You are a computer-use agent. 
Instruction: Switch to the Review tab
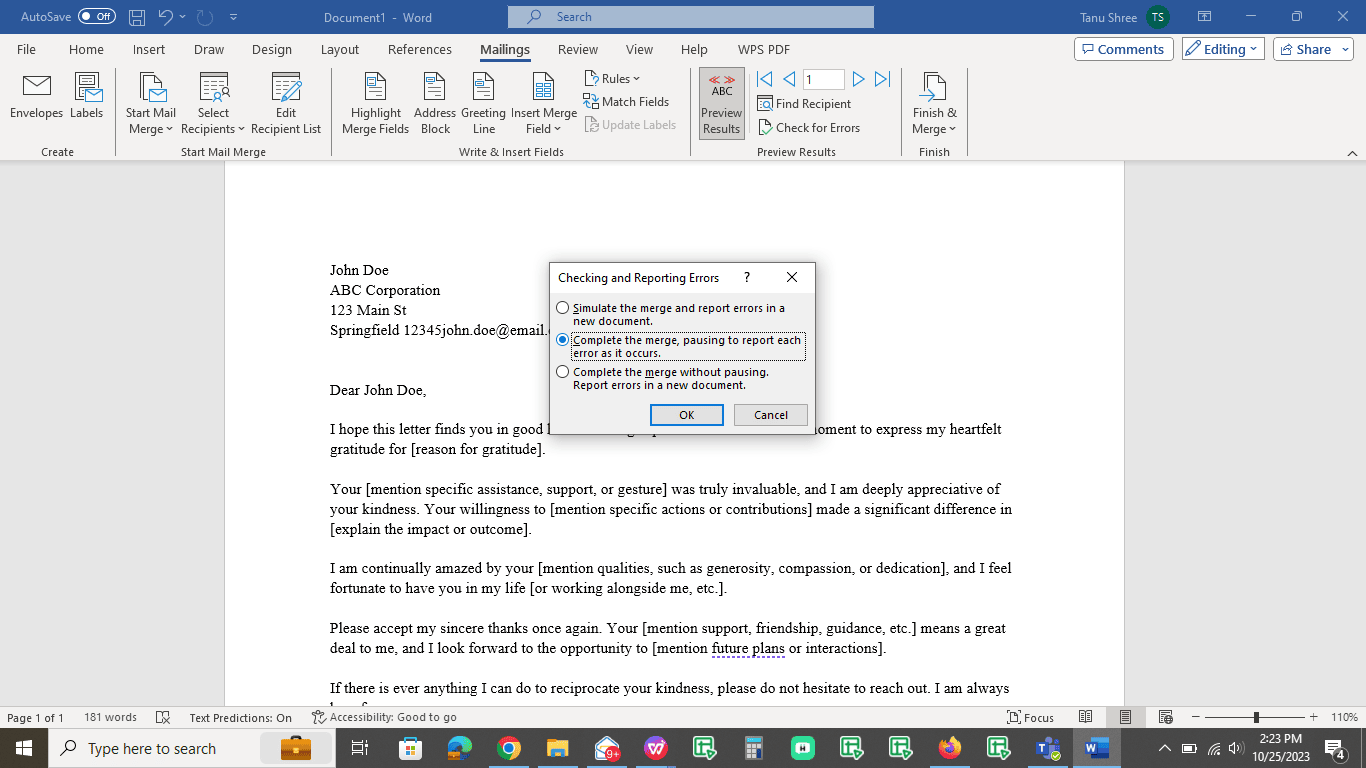pos(577,49)
